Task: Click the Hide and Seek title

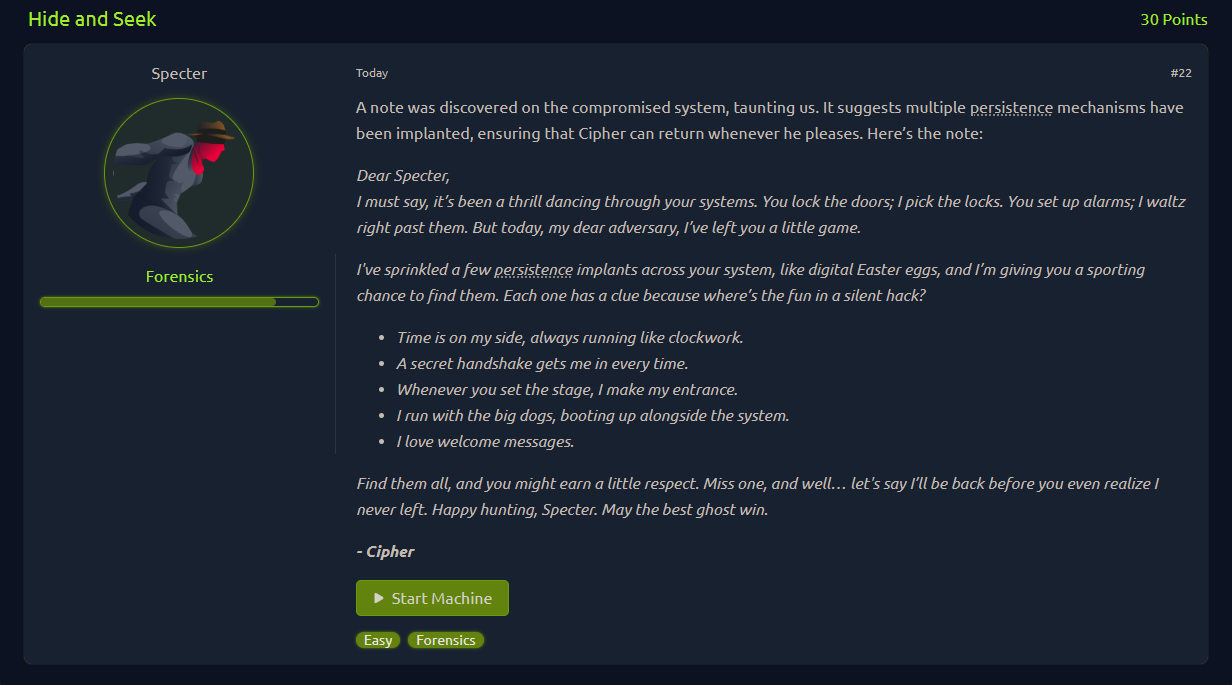Action: [x=92, y=19]
